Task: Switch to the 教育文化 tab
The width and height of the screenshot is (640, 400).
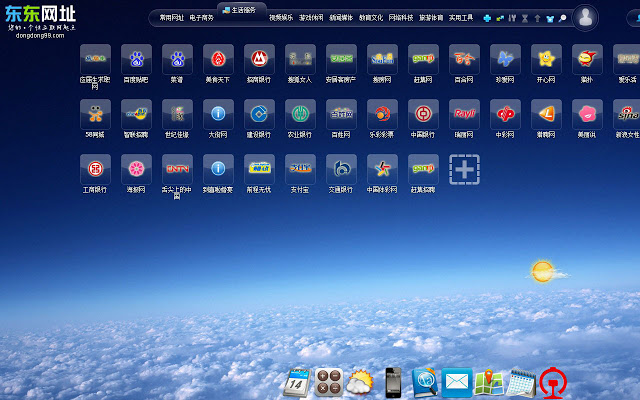Action: pos(371,18)
